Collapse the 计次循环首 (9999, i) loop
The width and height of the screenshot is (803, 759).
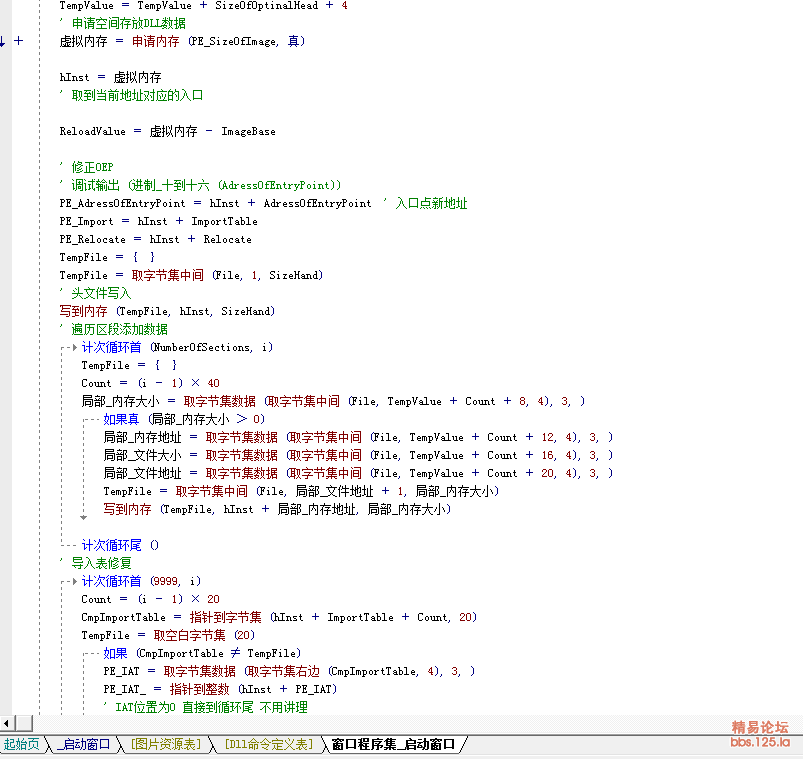[75, 581]
